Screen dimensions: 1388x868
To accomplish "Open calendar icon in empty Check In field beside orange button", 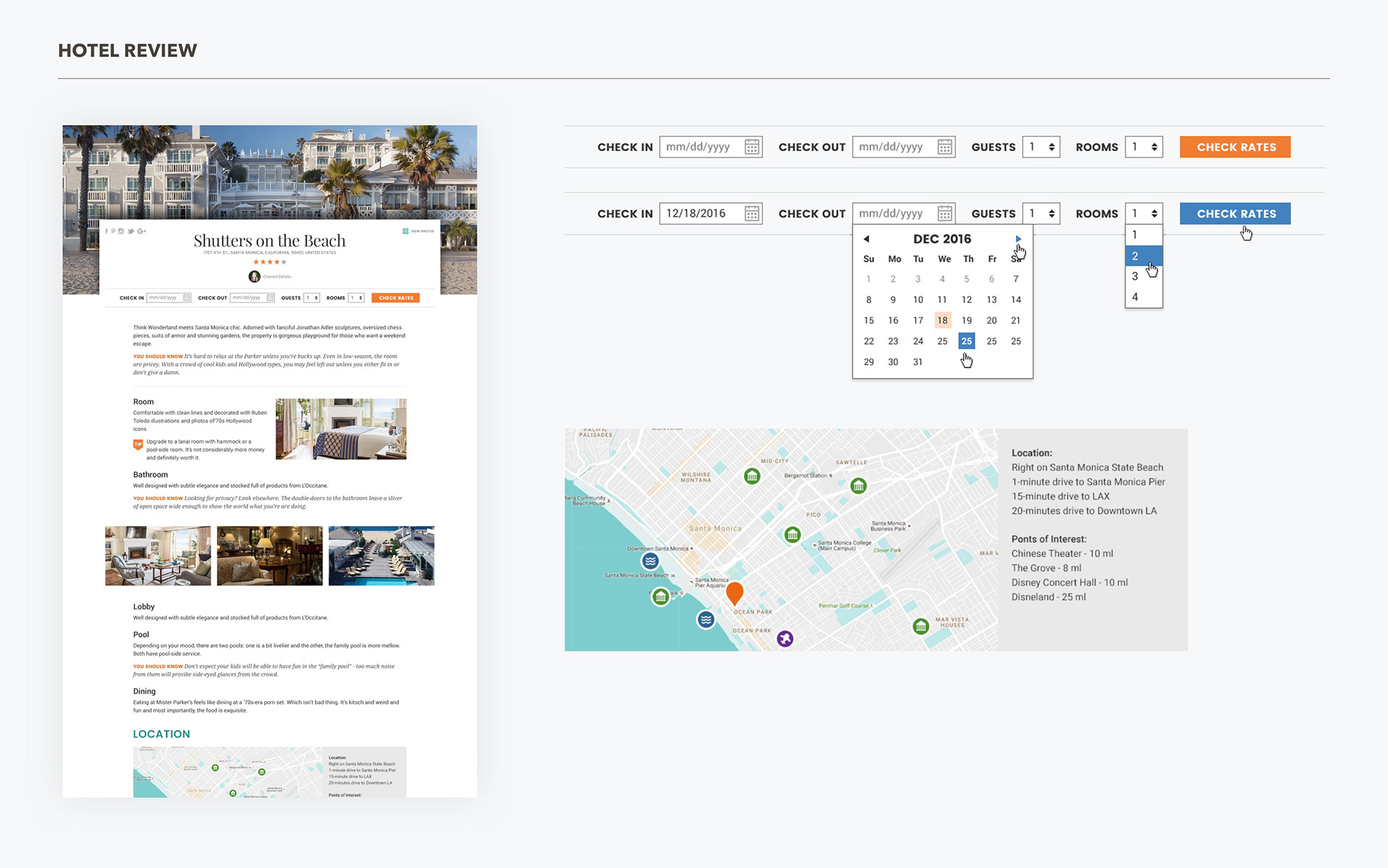I will (x=752, y=147).
